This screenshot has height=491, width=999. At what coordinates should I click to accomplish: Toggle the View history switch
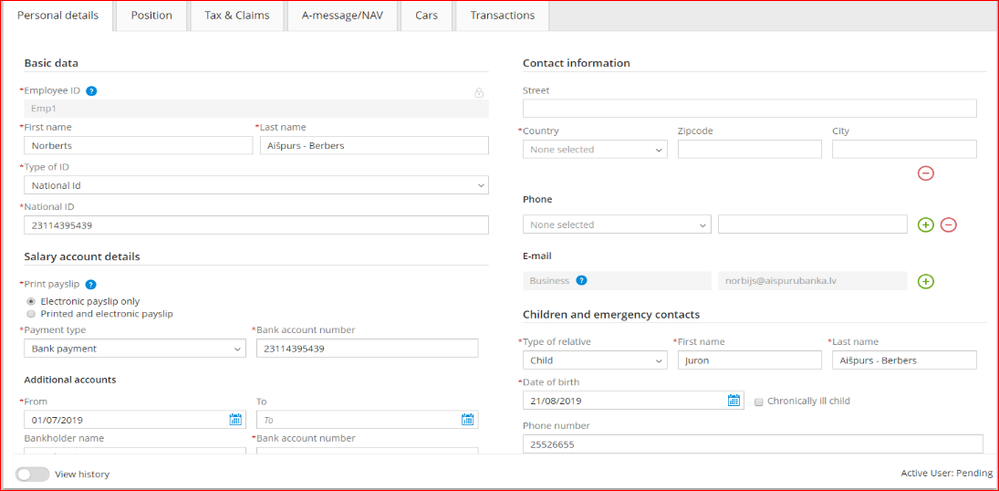pos(32,474)
